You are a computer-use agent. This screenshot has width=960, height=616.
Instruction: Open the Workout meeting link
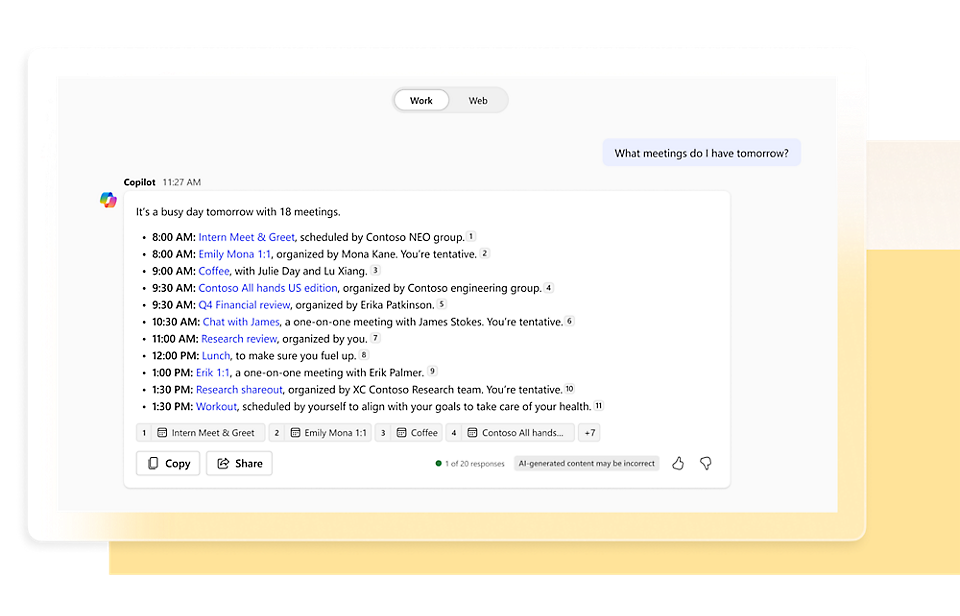[x=216, y=407]
